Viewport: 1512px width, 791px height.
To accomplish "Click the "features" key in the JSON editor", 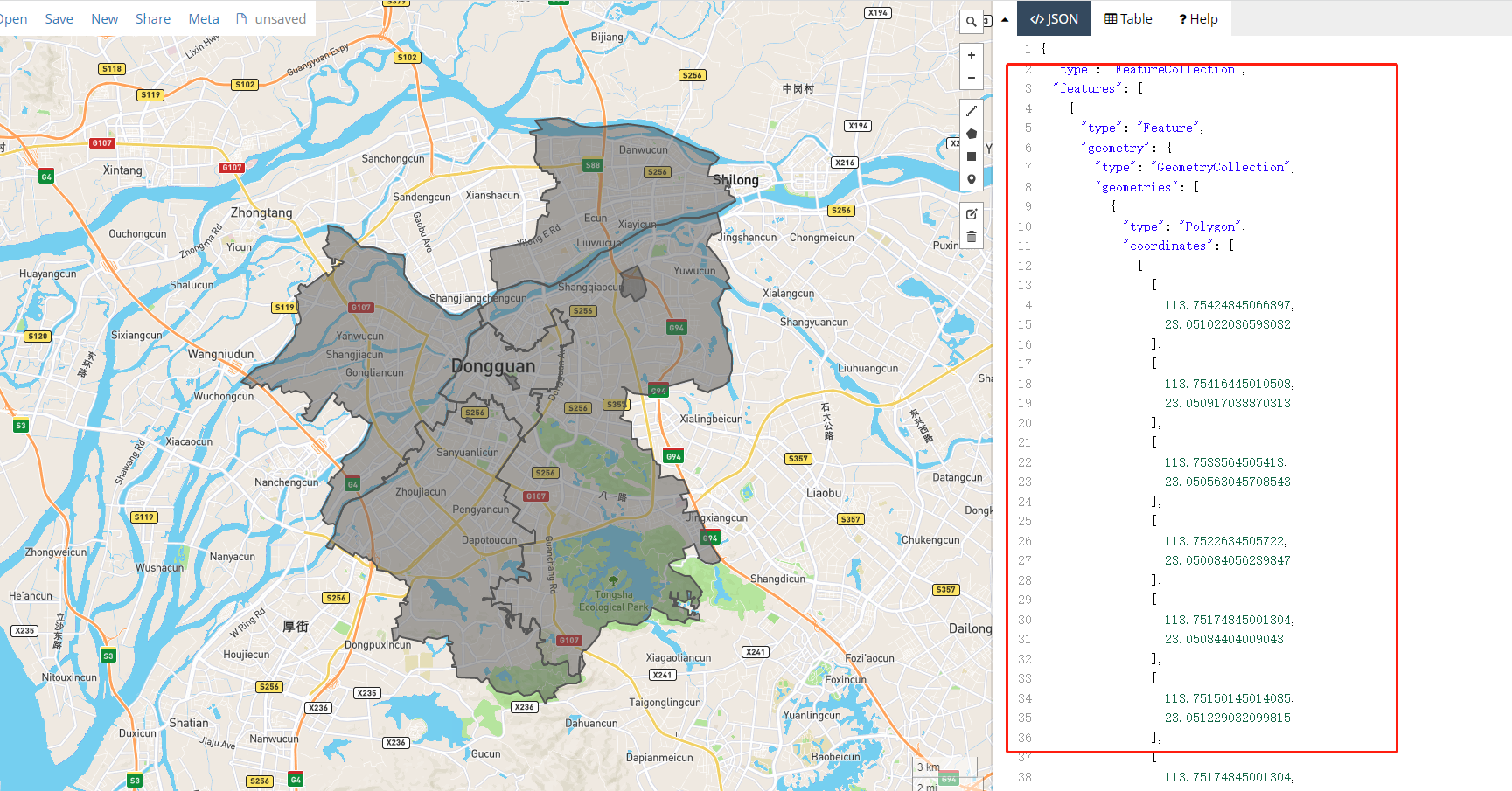I will pos(1088,88).
